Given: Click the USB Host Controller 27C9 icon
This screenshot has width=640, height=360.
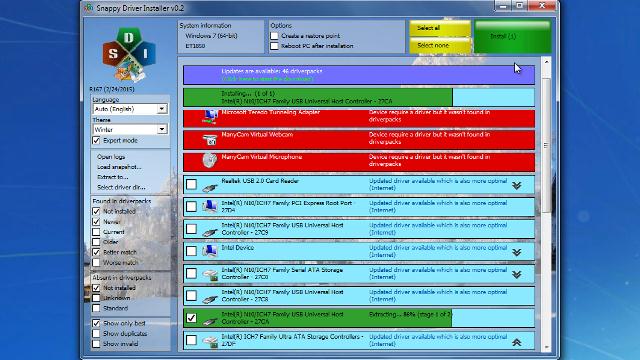Looking at the screenshot, I should pyautogui.click(x=210, y=232).
